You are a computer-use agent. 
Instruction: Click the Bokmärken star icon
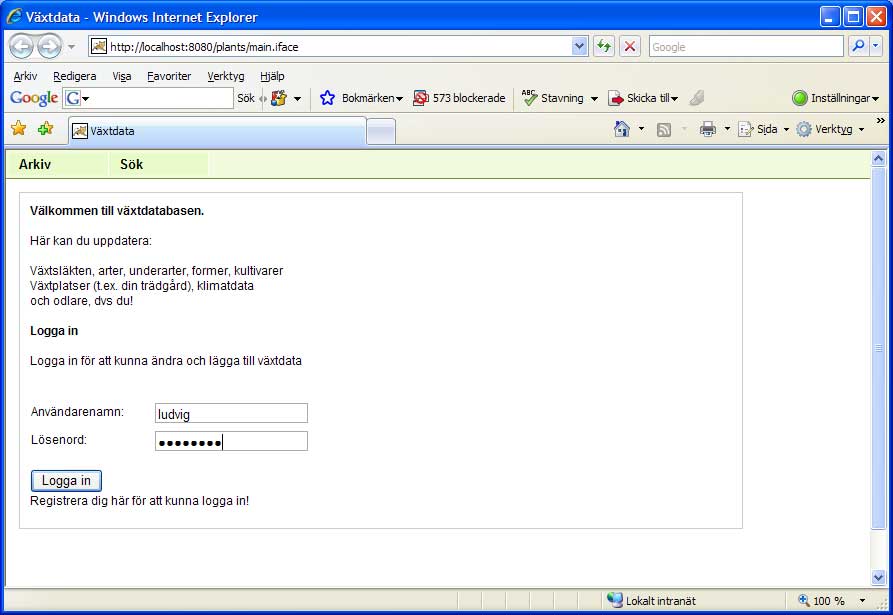point(327,98)
